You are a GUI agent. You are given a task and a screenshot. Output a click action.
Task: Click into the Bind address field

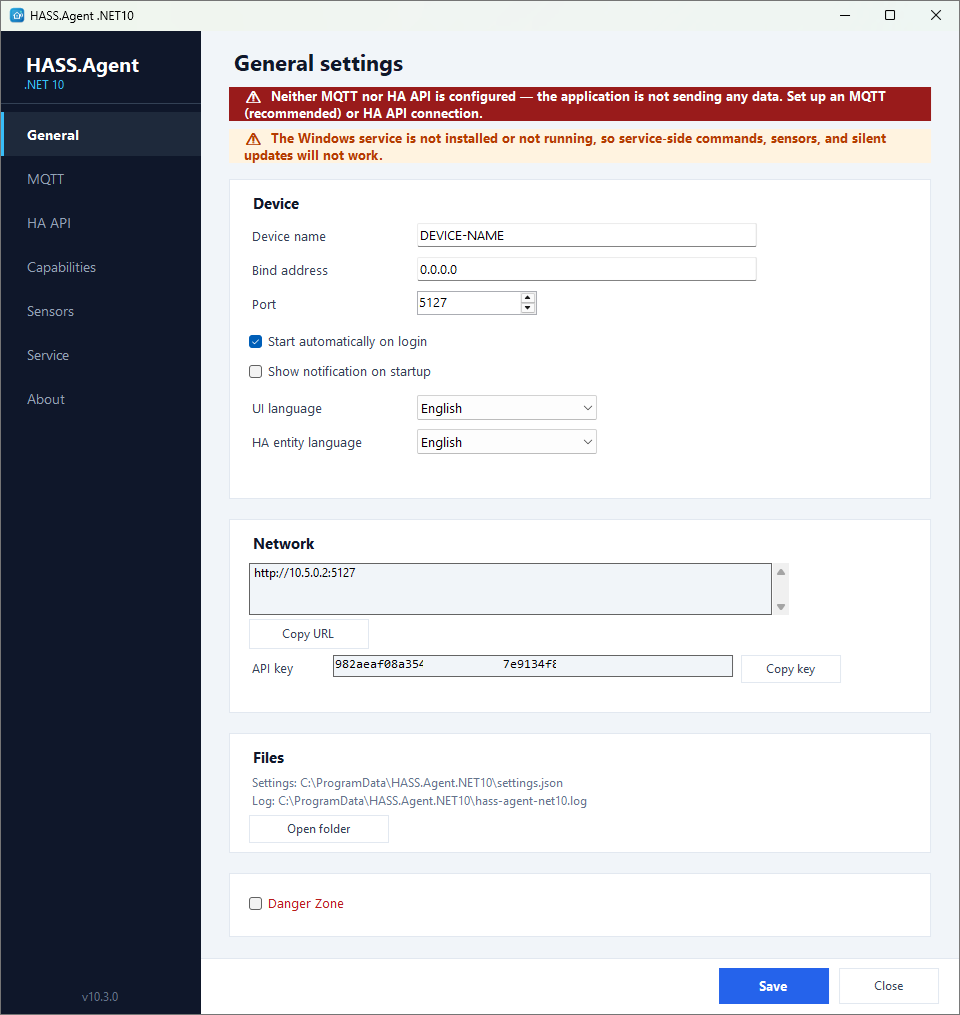click(586, 269)
